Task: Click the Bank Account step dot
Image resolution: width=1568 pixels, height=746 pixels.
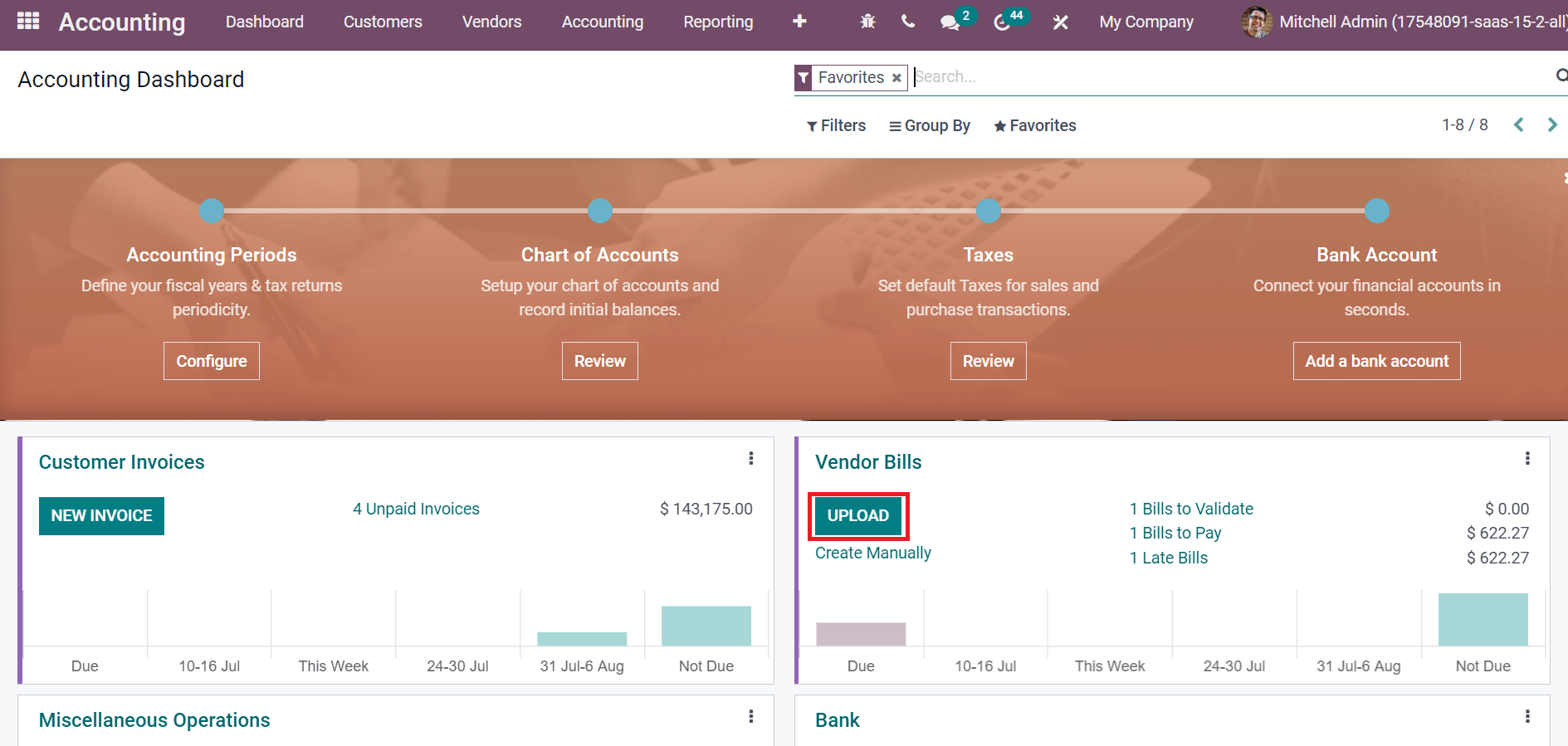Action: 1377,211
